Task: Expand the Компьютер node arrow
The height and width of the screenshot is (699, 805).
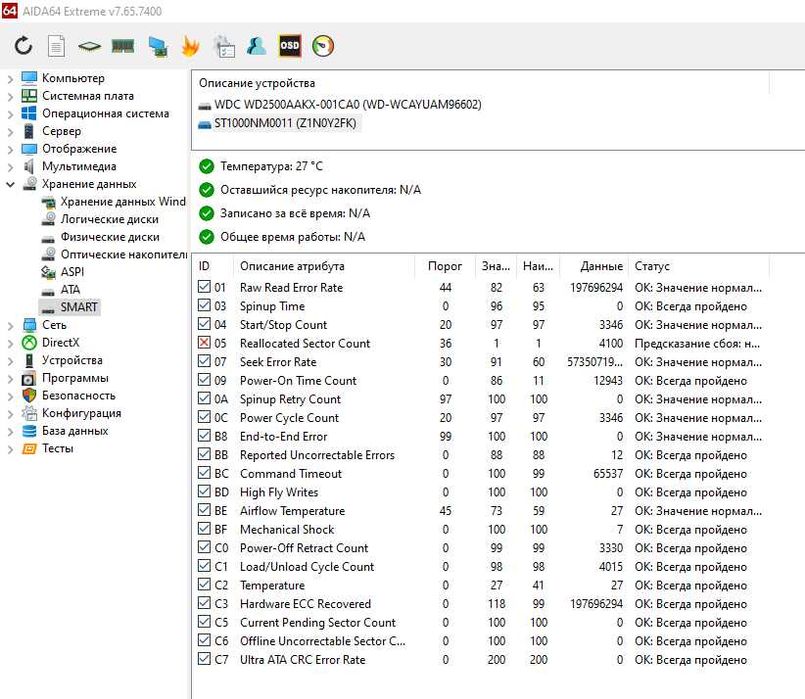Action: [10, 79]
